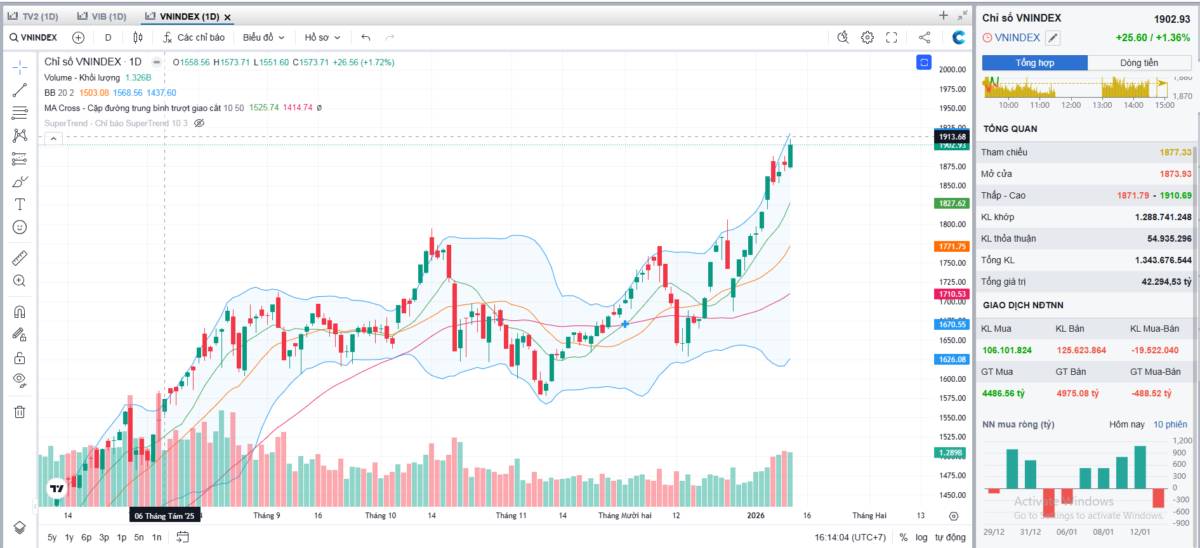Remove drawings with the trash icon
Screen dimensions: 1200x548
tap(19, 411)
